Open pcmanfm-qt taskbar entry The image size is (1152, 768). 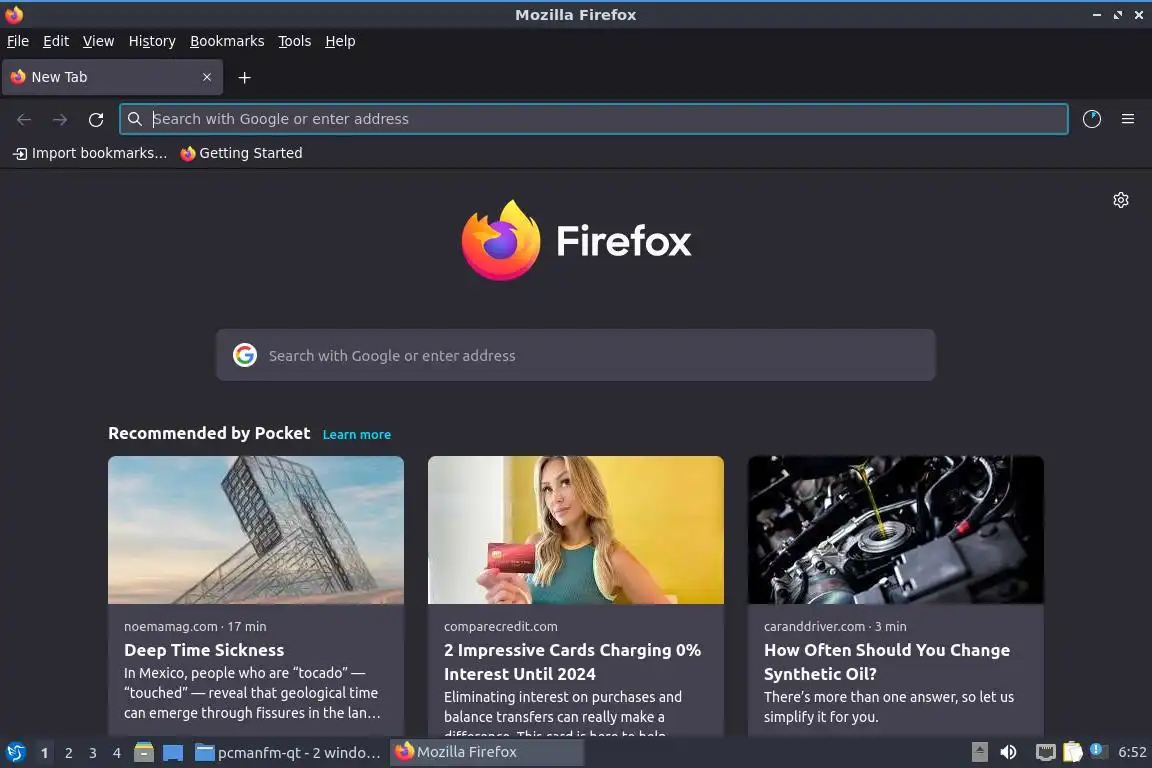click(288, 753)
